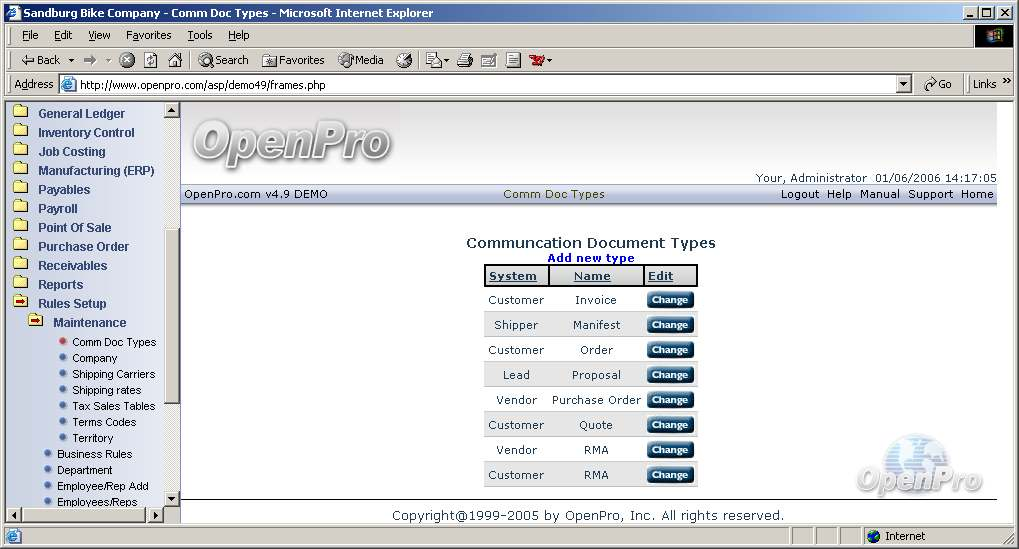Go to the browser Home icon
Image resolution: width=1019 pixels, height=549 pixels.
click(175, 60)
